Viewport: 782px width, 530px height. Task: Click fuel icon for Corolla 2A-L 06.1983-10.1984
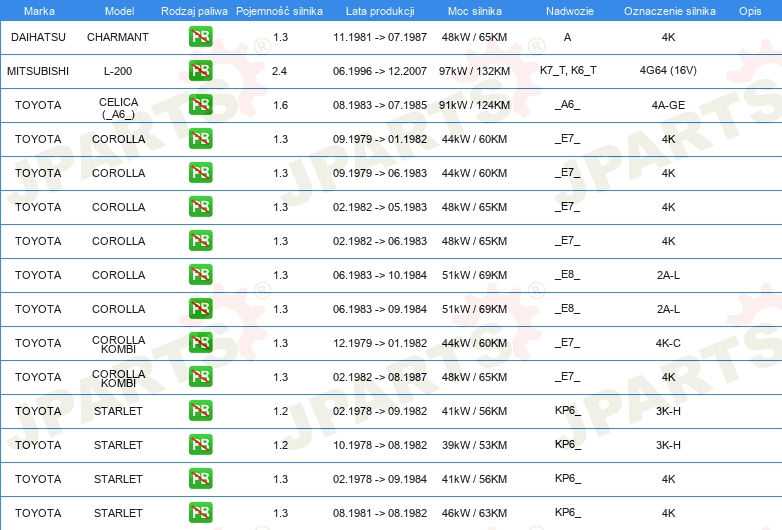coord(200,275)
